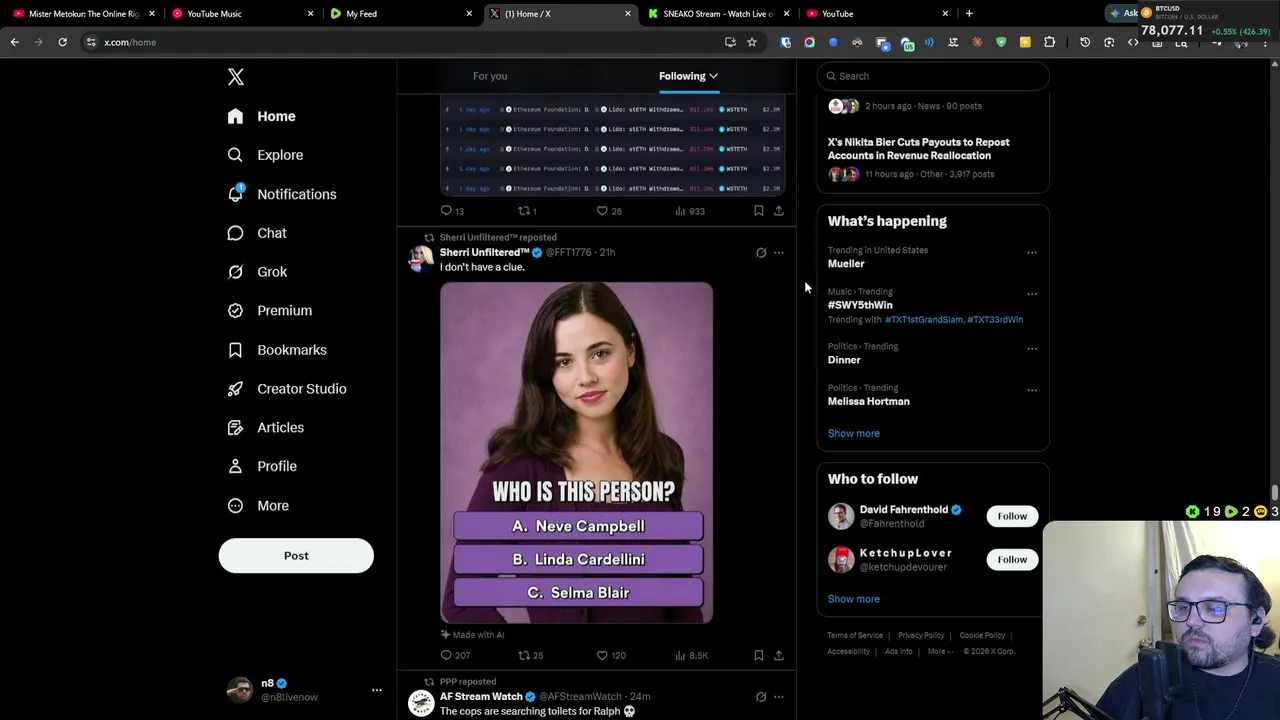Open Grok actions on Sherri Unfiltered's post
Screen dimensions: 1280x720
click(x=761, y=253)
